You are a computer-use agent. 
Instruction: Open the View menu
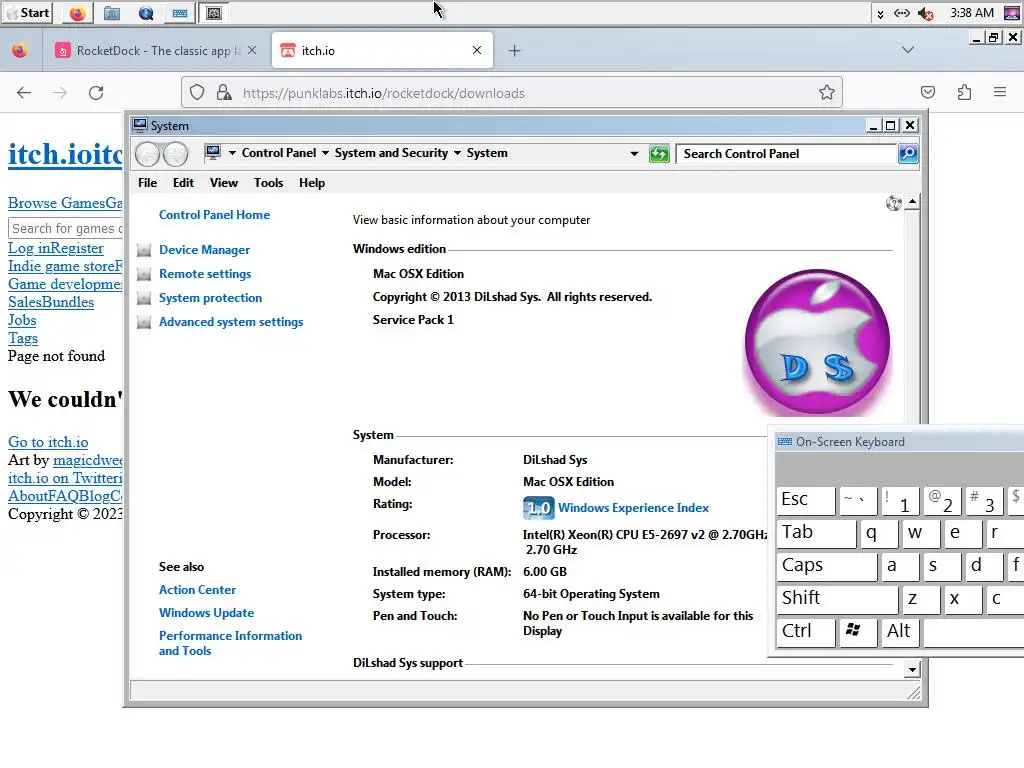223,183
